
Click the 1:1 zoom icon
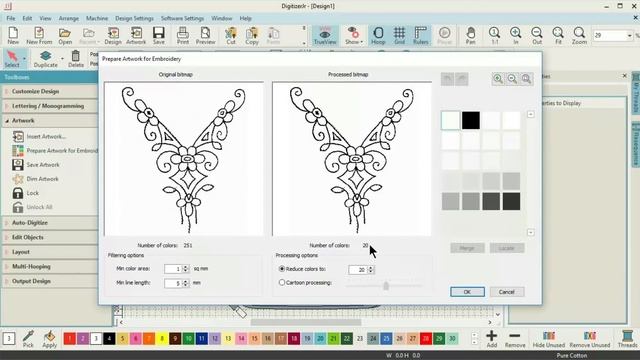494,35
